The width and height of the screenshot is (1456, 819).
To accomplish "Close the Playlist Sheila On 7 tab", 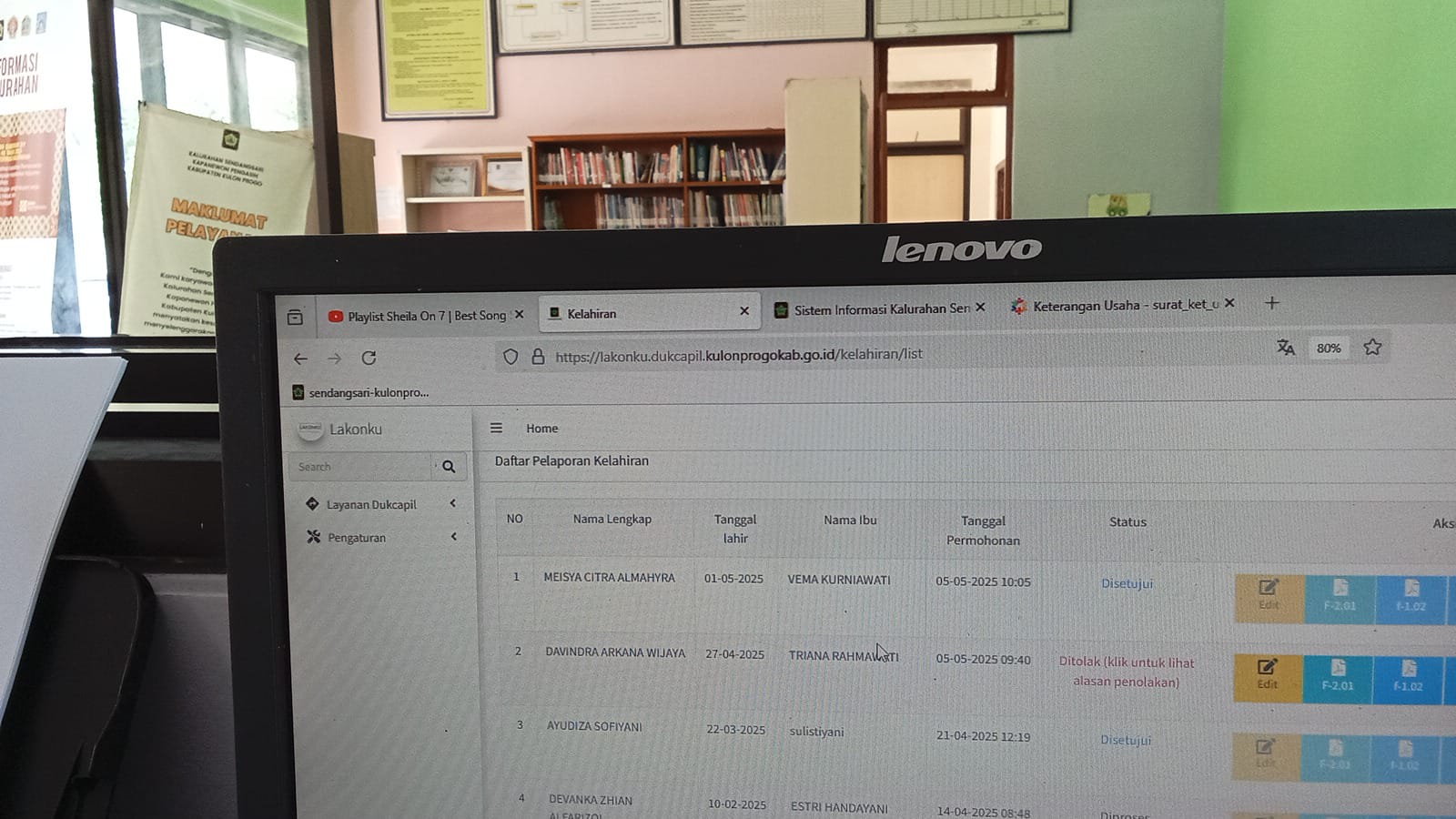I will pyautogui.click(x=520, y=314).
